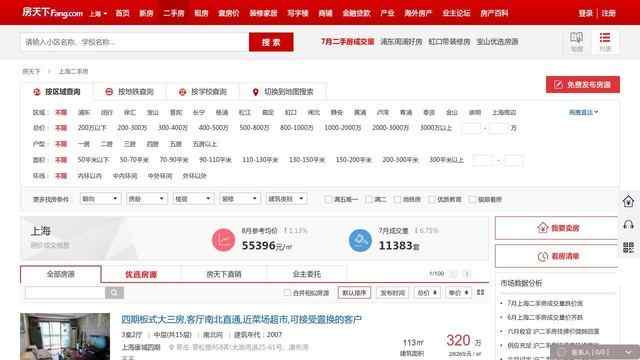Image resolution: width=640 pixels, height=360 pixels.
Task: Click the grid view icon beside sort buttons
Action: [x=480, y=292]
